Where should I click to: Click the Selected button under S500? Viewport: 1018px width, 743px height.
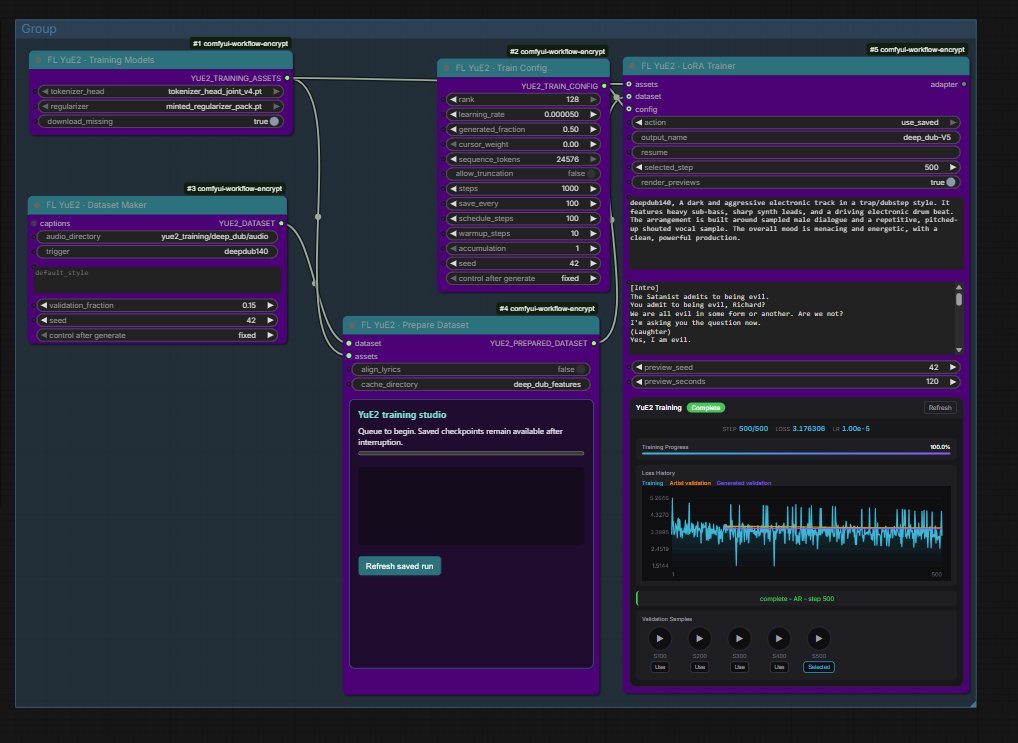(819, 667)
